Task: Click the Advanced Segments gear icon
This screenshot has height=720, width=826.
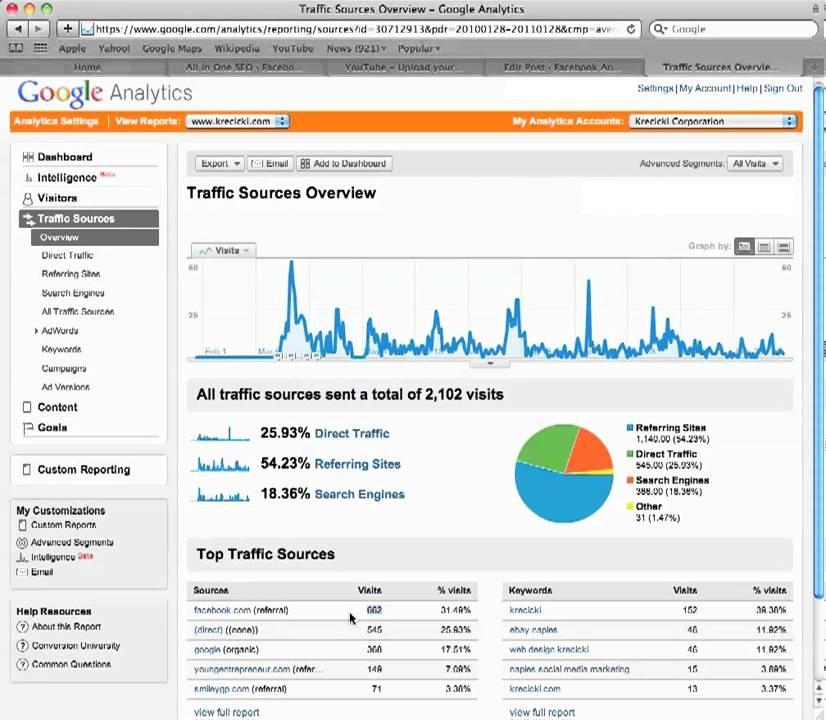Action: pos(22,542)
